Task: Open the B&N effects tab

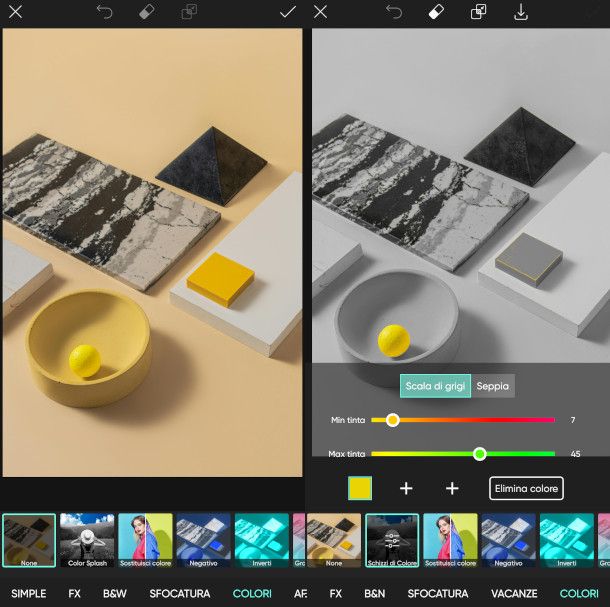Action: [x=375, y=593]
